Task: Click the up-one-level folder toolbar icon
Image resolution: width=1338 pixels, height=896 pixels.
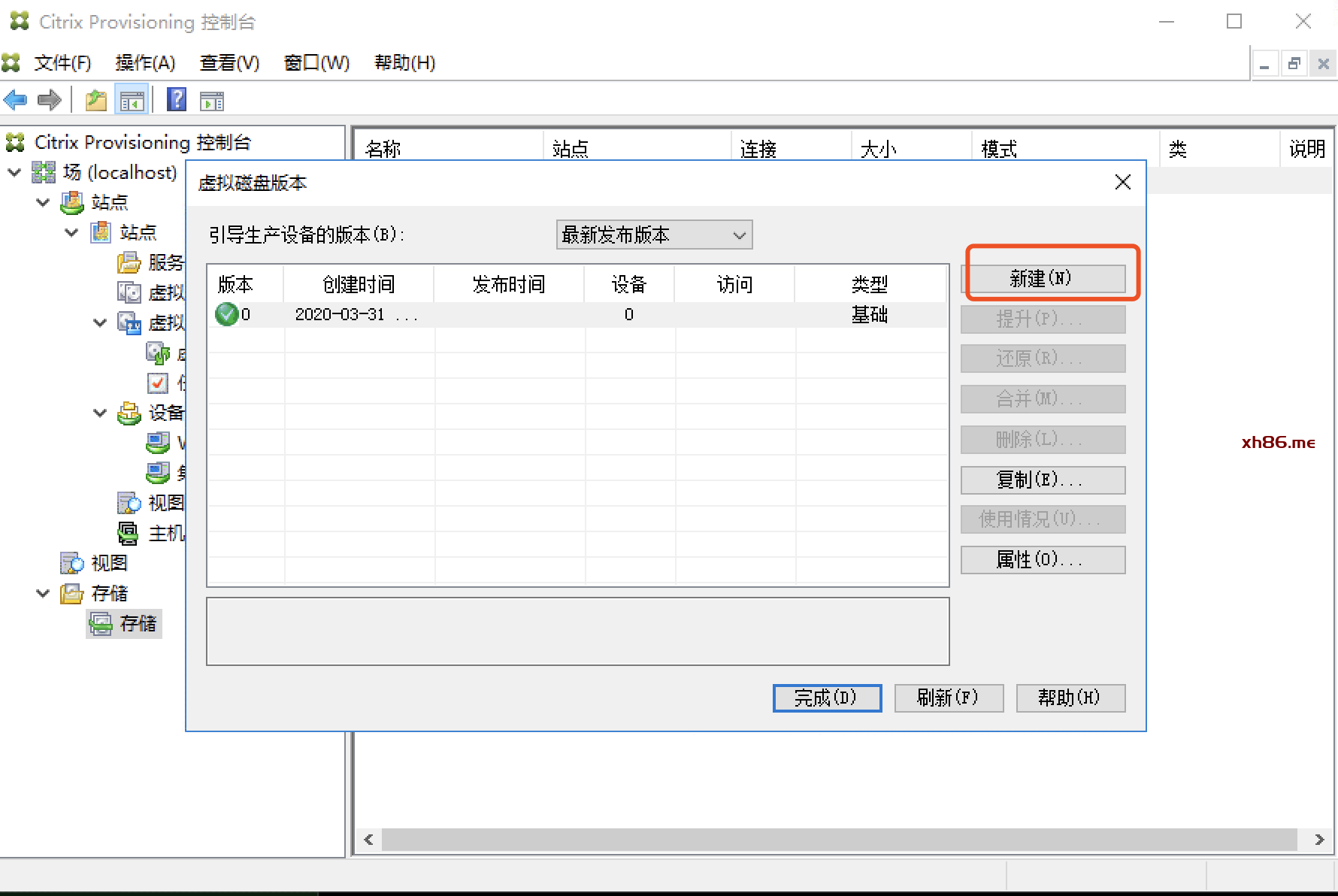Action: point(95,100)
